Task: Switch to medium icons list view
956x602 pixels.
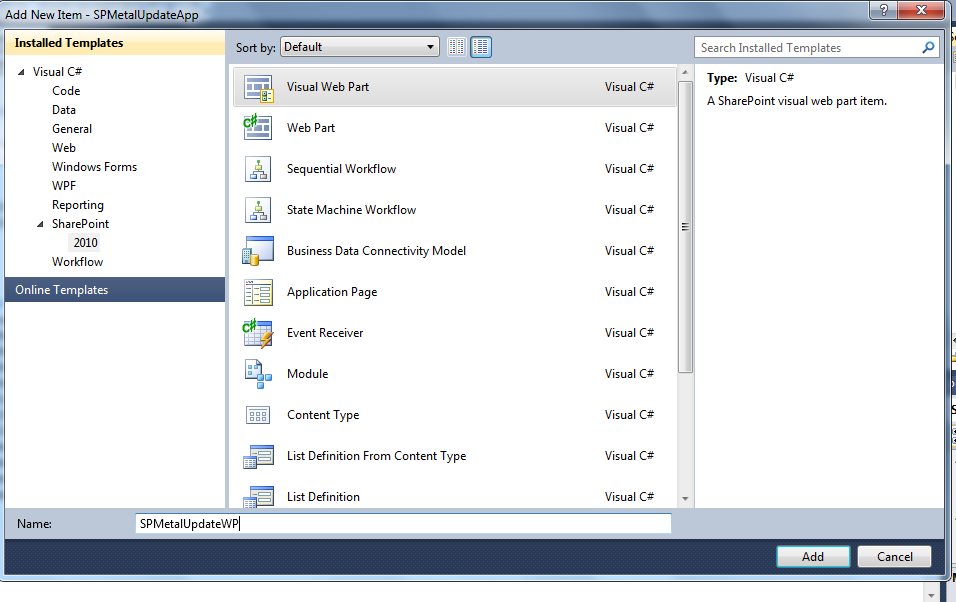Action: 481,47
